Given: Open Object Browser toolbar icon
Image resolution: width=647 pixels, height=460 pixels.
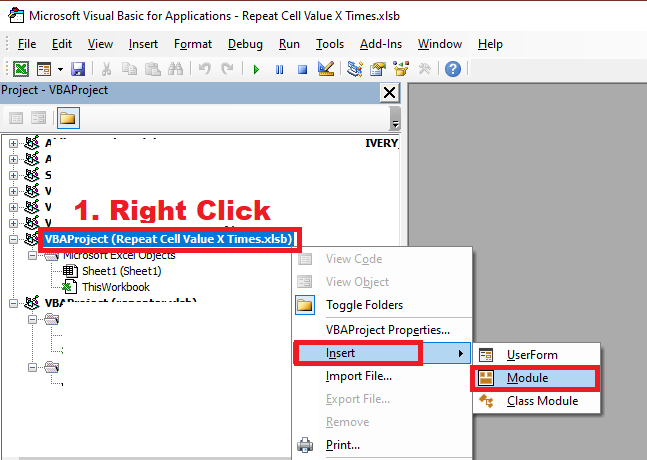Looking at the screenshot, I should pos(401,68).
